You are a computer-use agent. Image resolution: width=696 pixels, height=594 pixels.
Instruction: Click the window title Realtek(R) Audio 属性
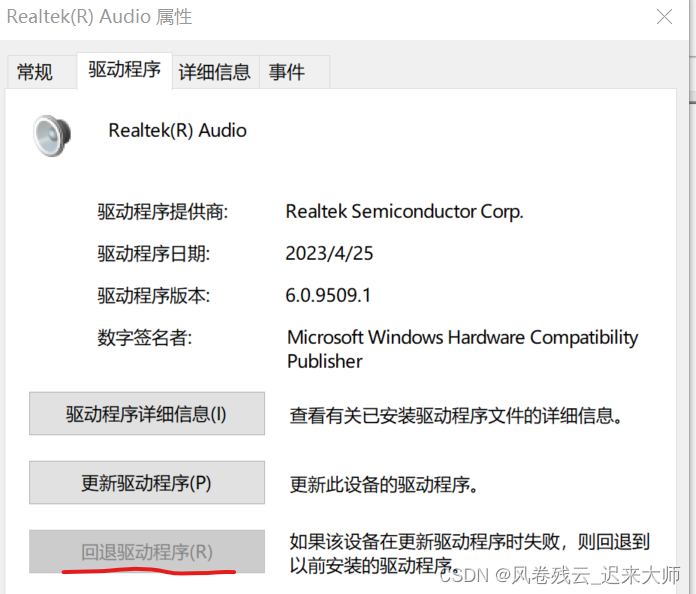(x=99, y=17)
